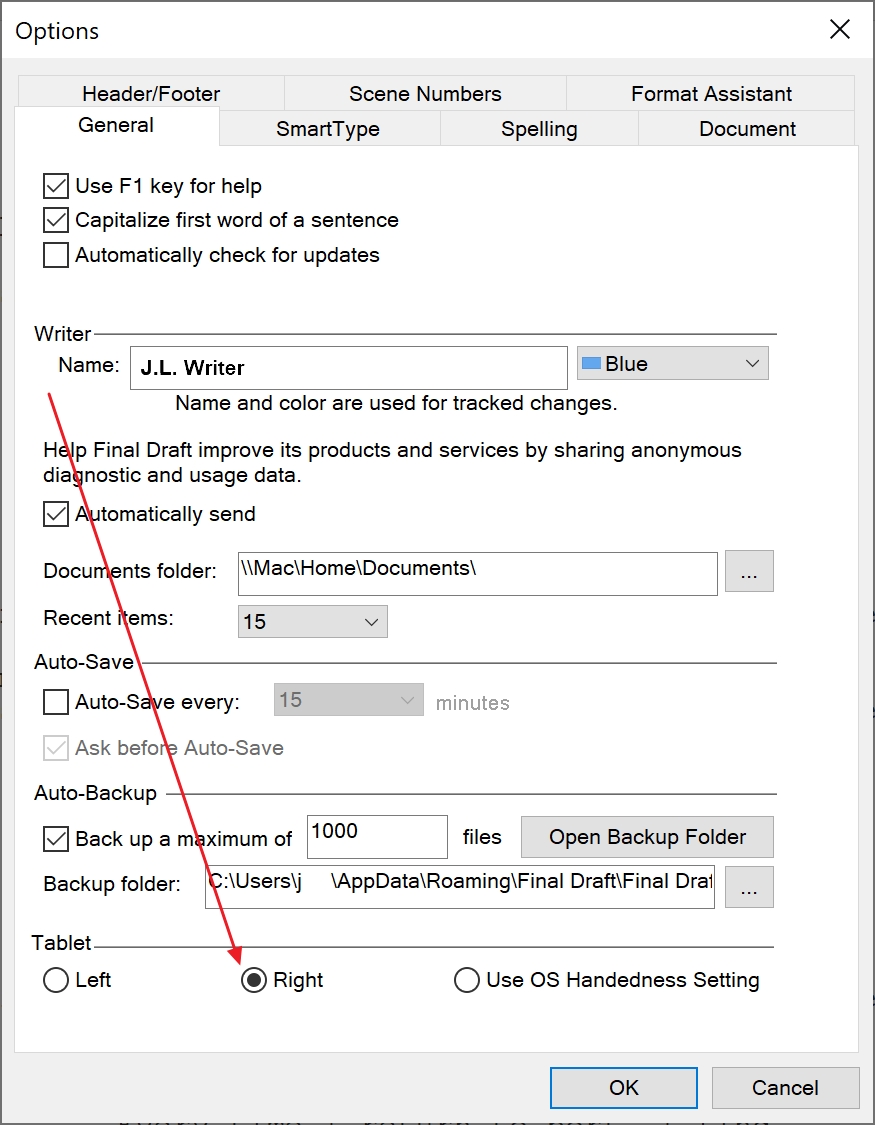
Task: Browse for the Backup folder
Action: tap(749, 887)
